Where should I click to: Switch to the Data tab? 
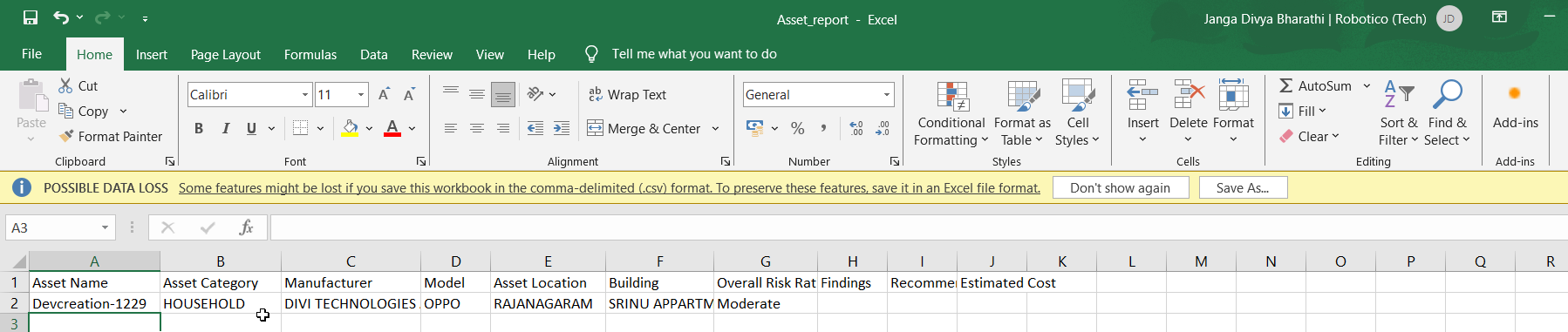pos(374,54)
